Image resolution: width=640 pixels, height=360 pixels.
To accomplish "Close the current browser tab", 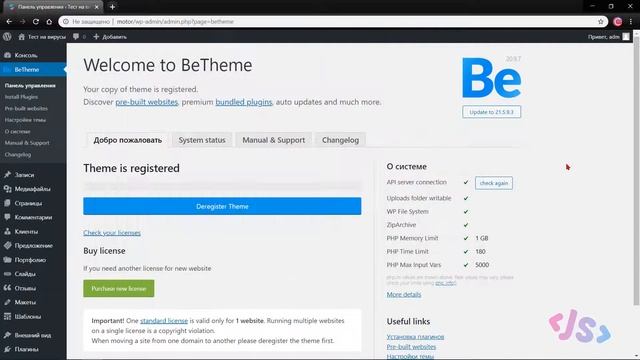I will click(x=97, y=7).
